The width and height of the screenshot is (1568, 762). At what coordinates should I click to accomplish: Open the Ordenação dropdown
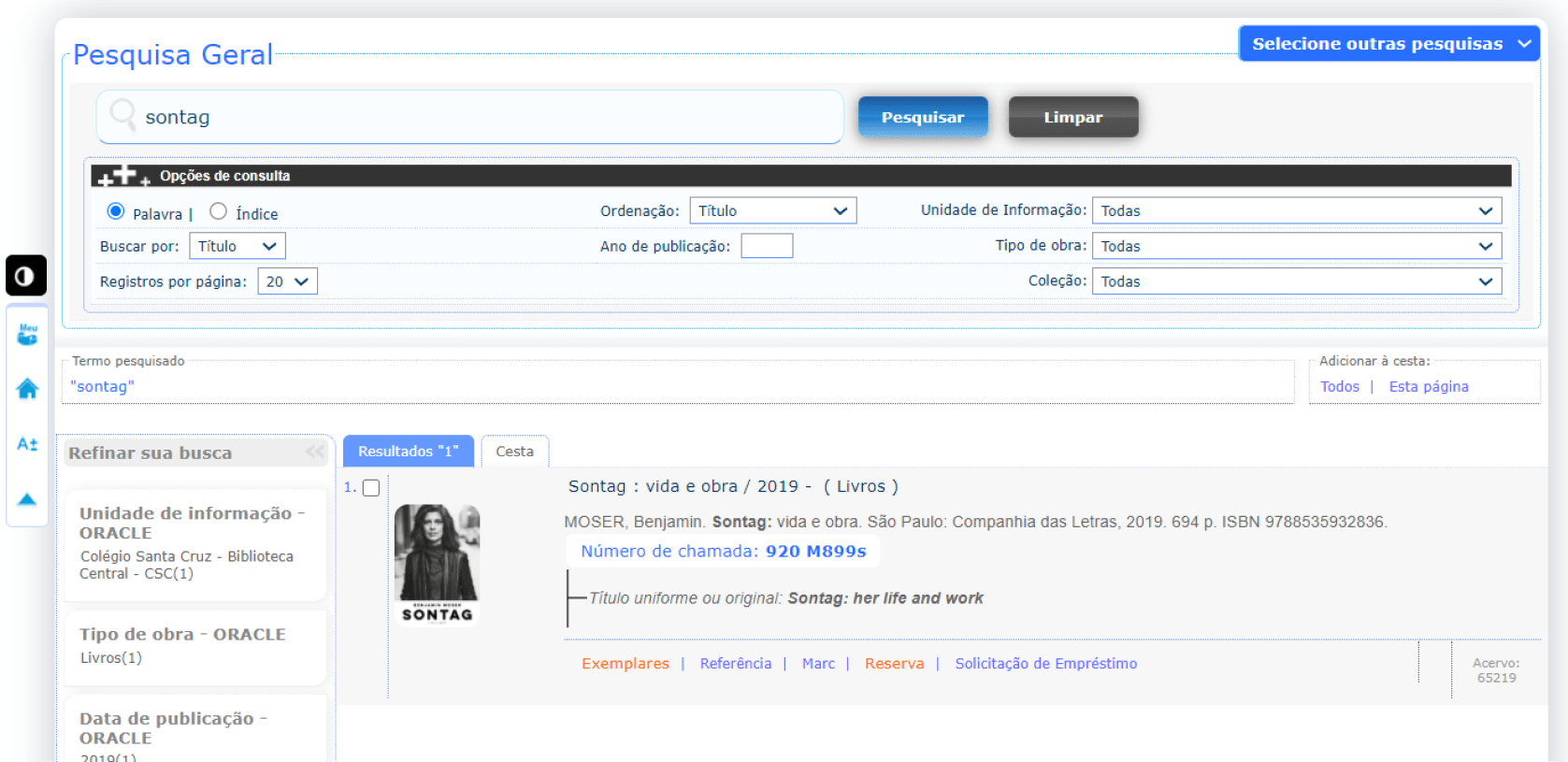pyautogui.click(x=772, y=211)
